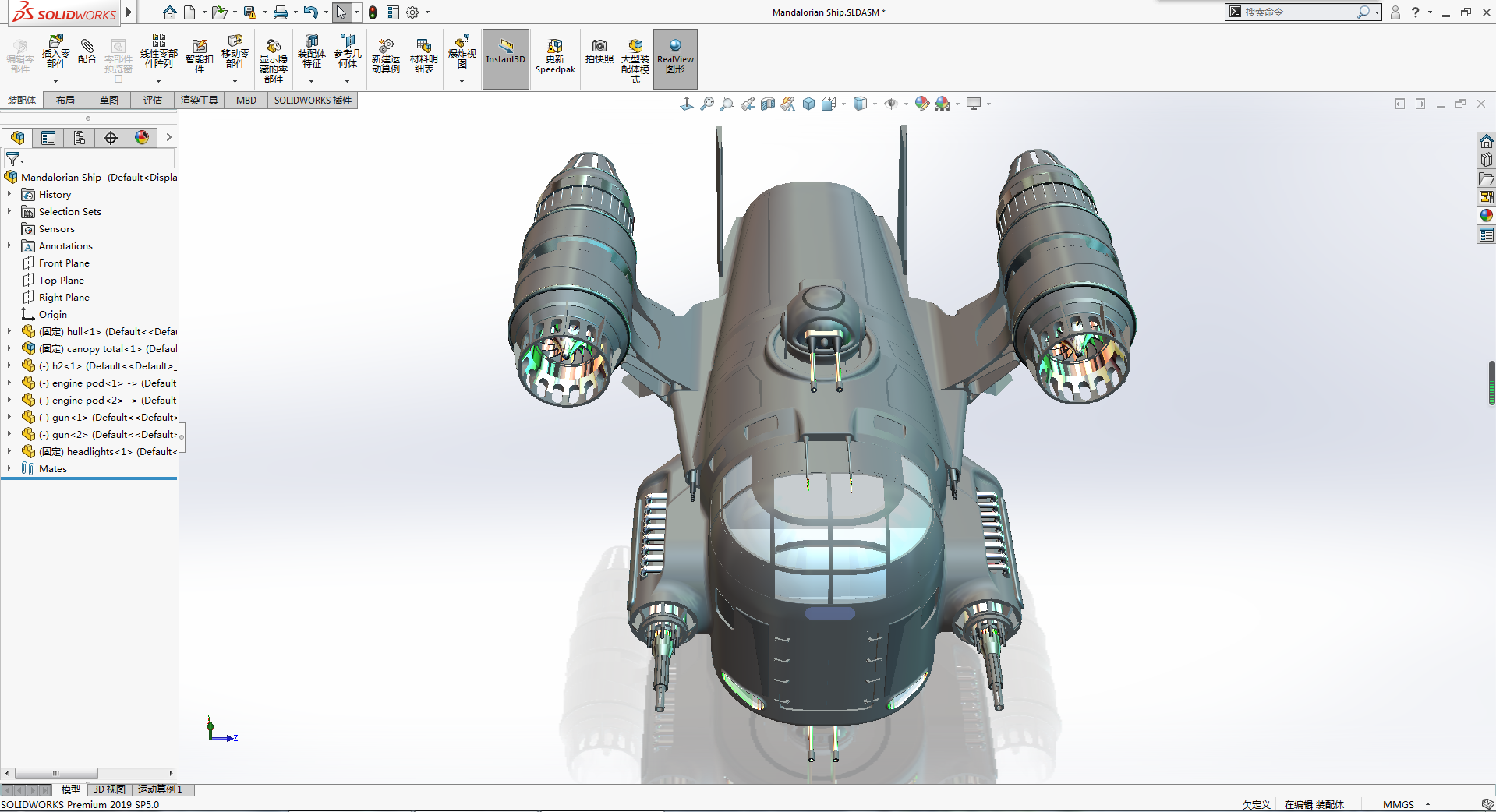Switch to DisplayManager color ball tab
The height and width of the screenshot is (812, 1496).
coord(142,138)
